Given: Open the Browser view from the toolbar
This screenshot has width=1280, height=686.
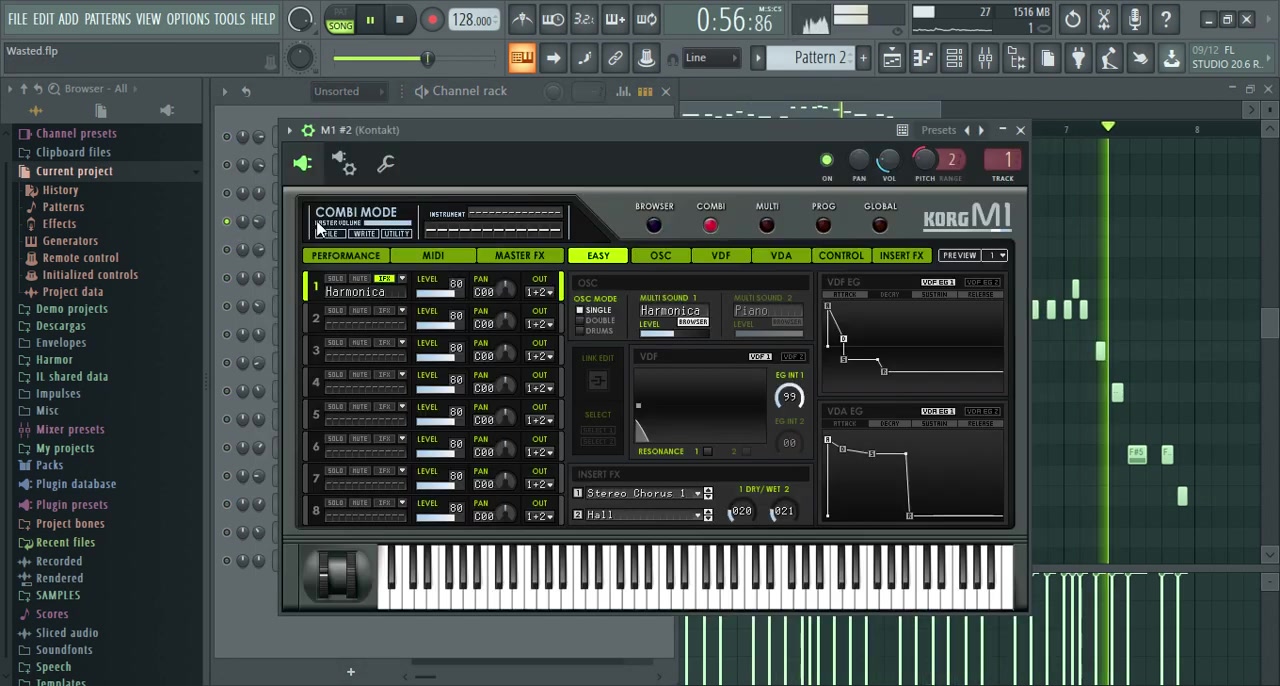Looking at the screenshot, I should [x=1016, y=58].
